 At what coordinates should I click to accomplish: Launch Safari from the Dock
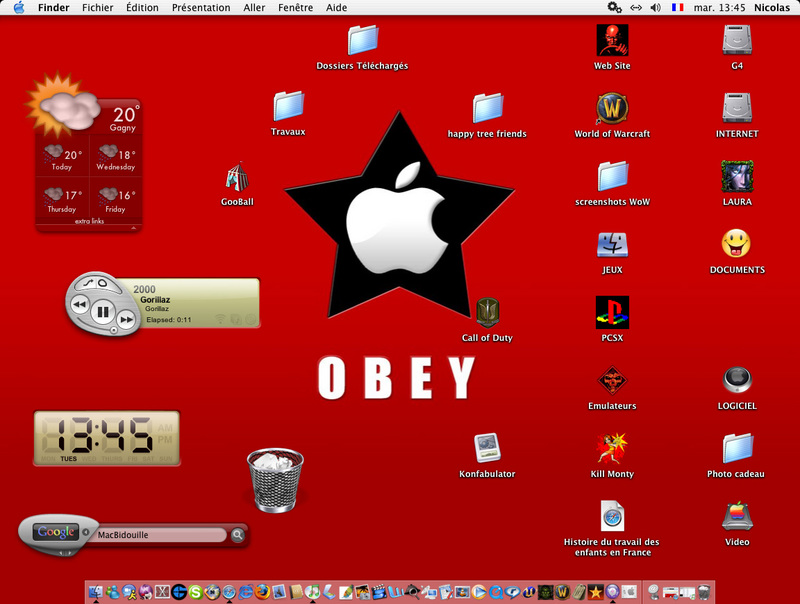click(x=229, y=592)
